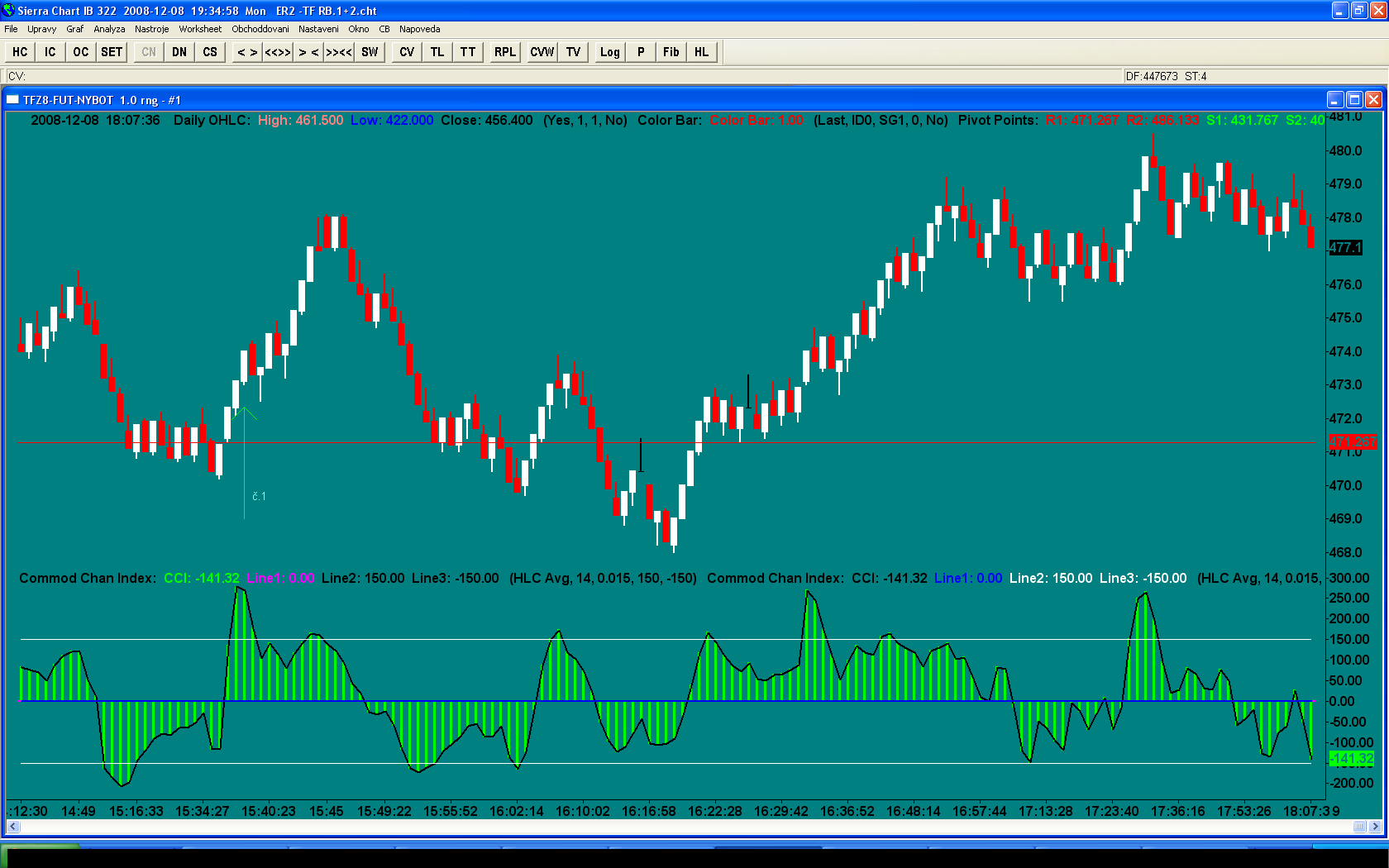Select the Fib tool button
This screenshot has height=868, width=1389.
tap(671, 52)
